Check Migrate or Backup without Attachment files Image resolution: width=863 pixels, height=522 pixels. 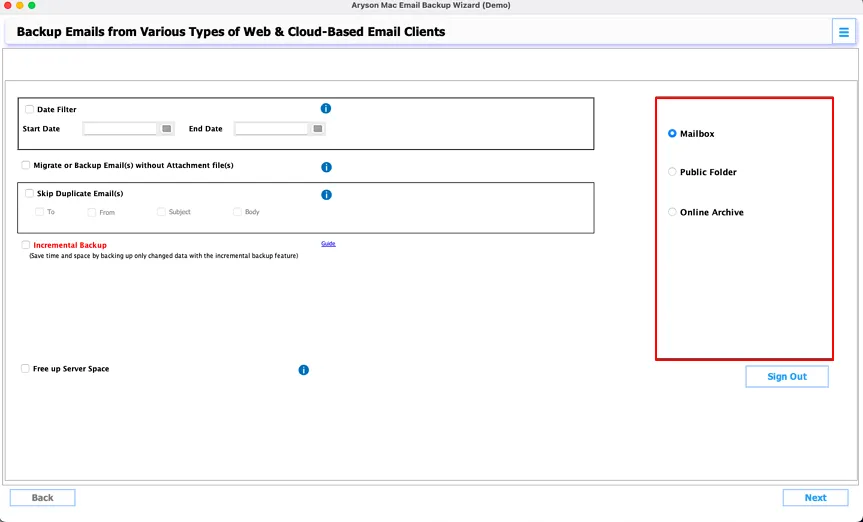click(25, 165)
